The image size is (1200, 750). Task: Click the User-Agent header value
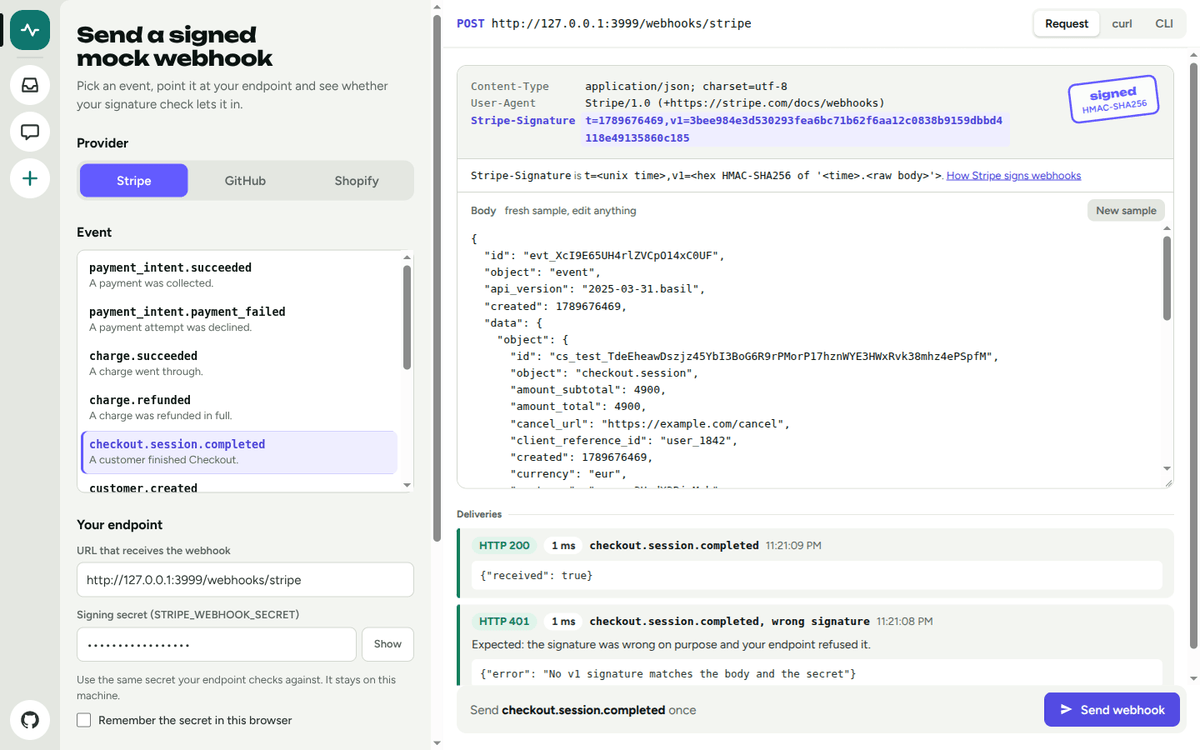coord(734,103)
